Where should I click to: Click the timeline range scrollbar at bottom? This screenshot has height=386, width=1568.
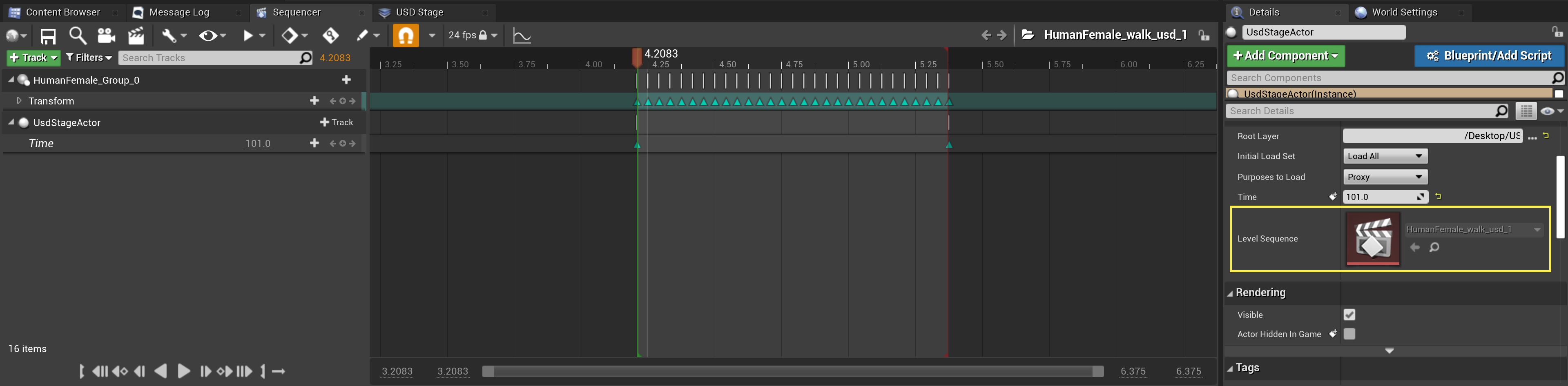pyautogui.click(x=792, y=371)
